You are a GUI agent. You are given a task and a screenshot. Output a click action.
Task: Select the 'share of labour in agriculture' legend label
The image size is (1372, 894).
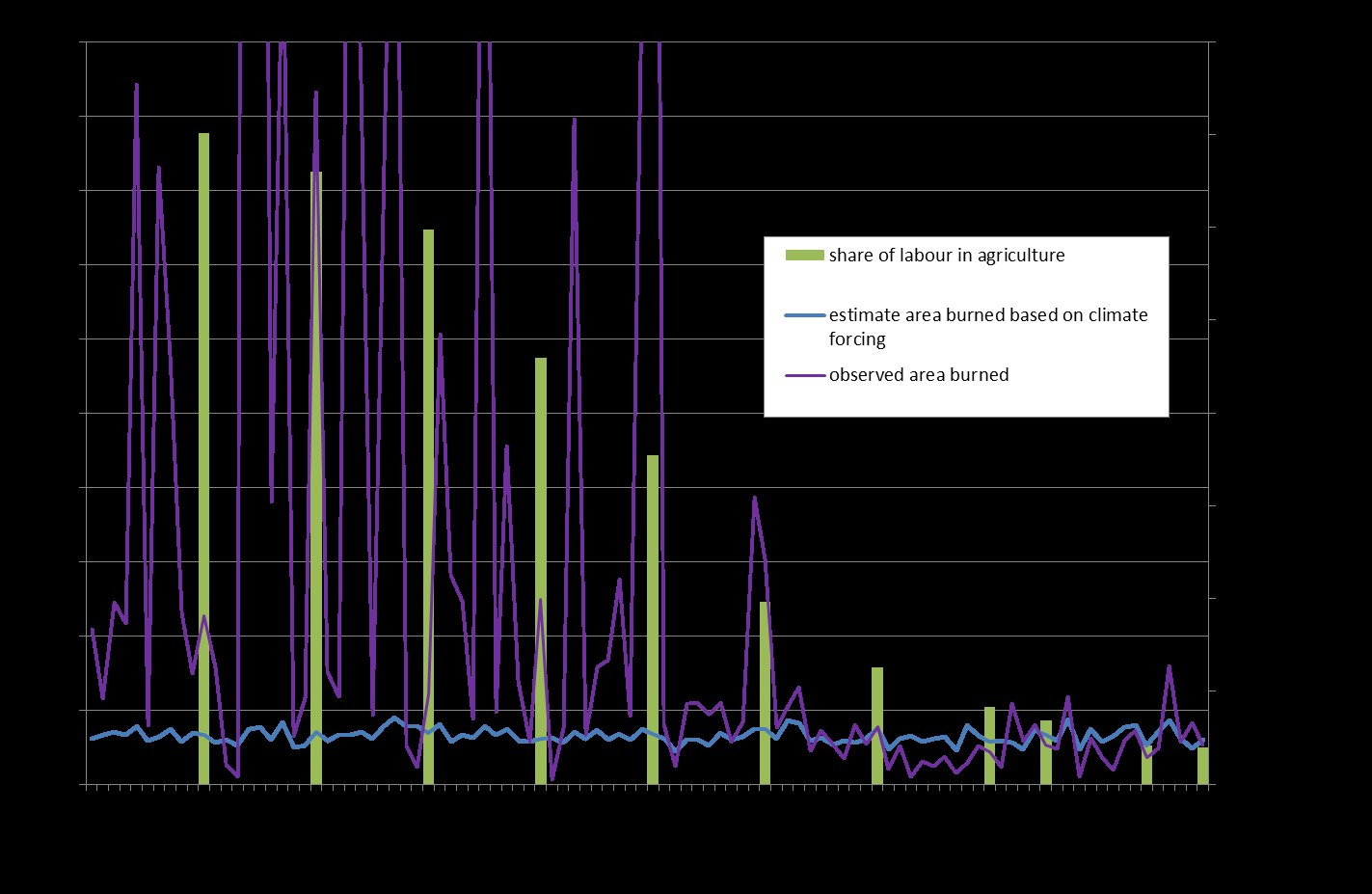(947, 256)
